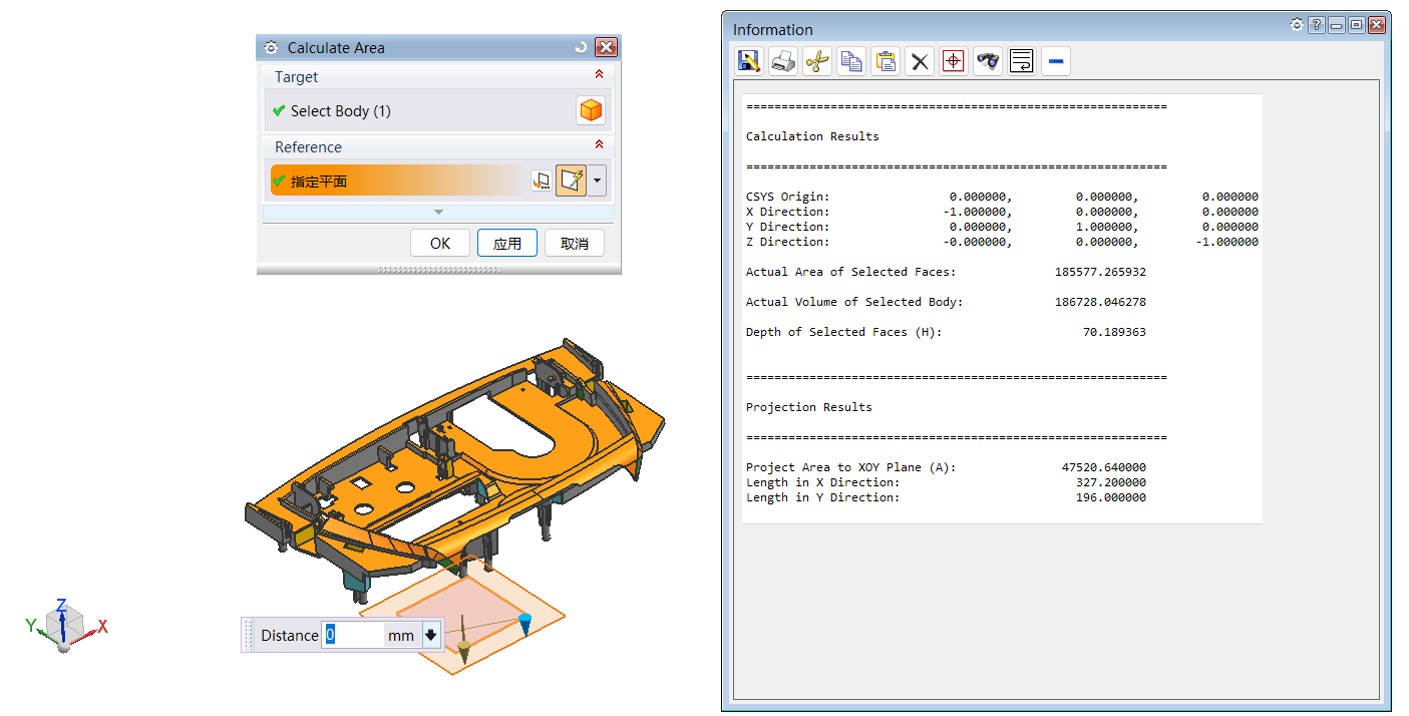This screenshot has width=1409, height=716.
Task: Click the 应用 (Apply) button
Action: (x=507, y=243)
